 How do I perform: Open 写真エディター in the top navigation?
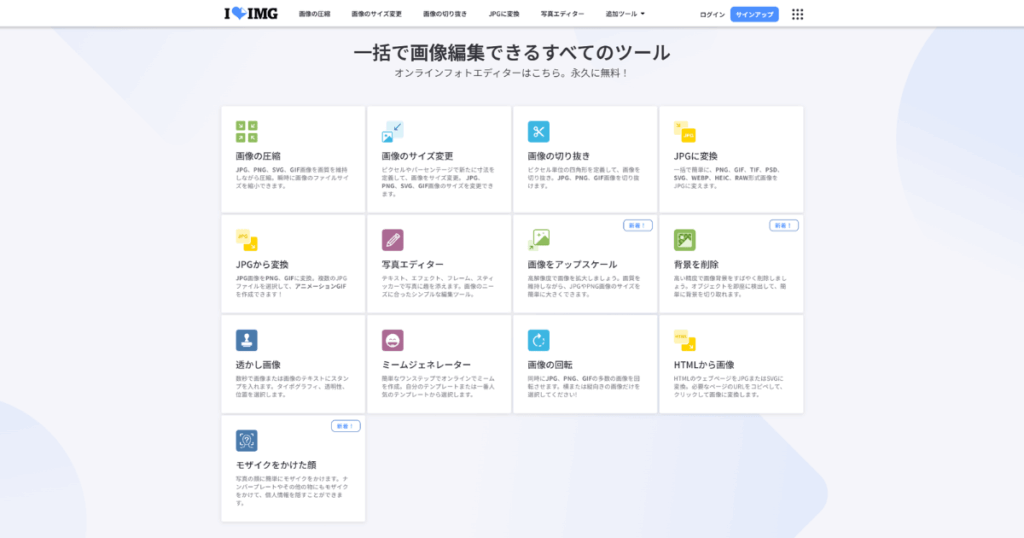(562, 14)
